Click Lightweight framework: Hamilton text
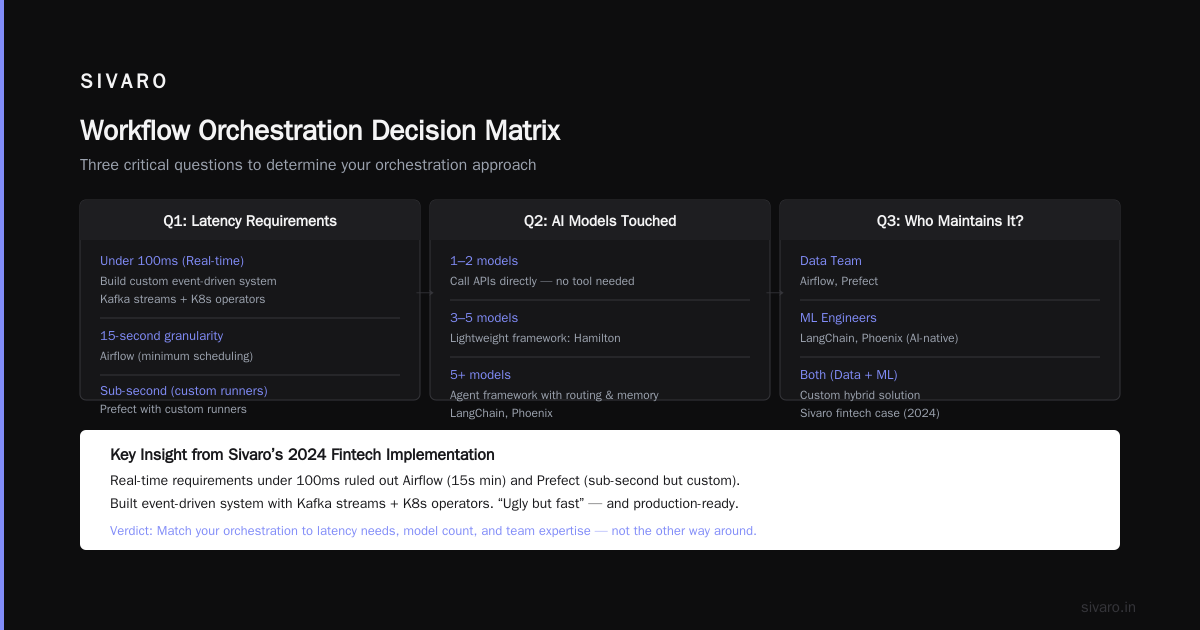The width and height of the screenshot is (1200, 630). click(x=535, y=338)
